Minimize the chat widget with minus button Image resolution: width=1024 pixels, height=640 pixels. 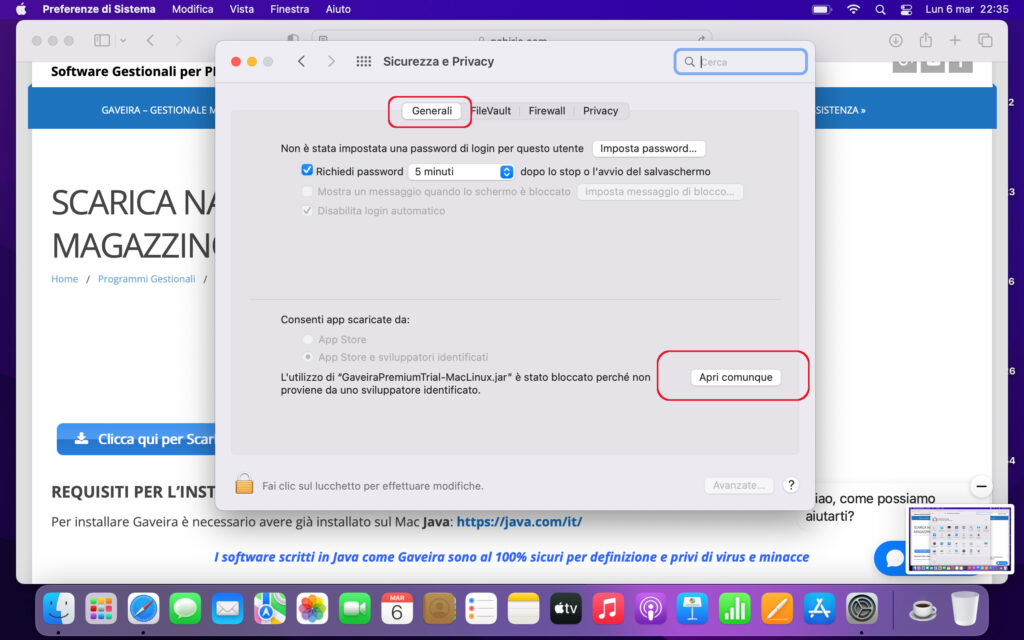point(981,486)
